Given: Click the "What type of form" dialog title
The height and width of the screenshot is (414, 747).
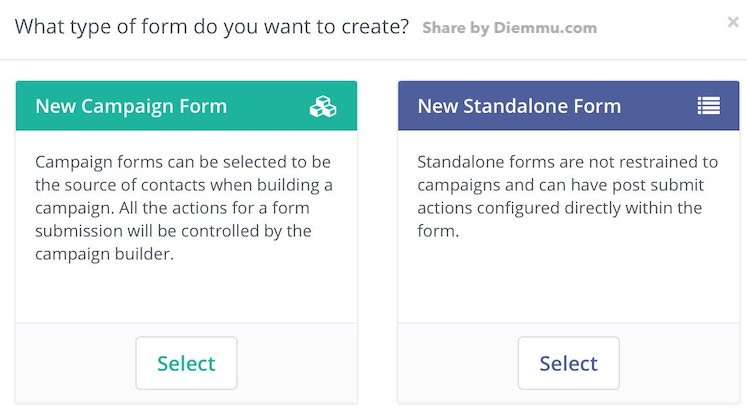Looking at the screenshot, I should point(212,26).
